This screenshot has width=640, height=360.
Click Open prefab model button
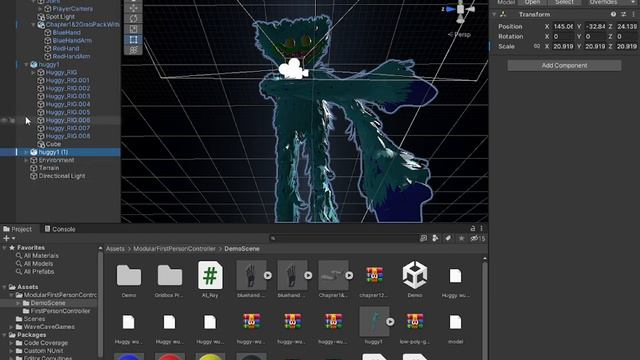point(532,2)
